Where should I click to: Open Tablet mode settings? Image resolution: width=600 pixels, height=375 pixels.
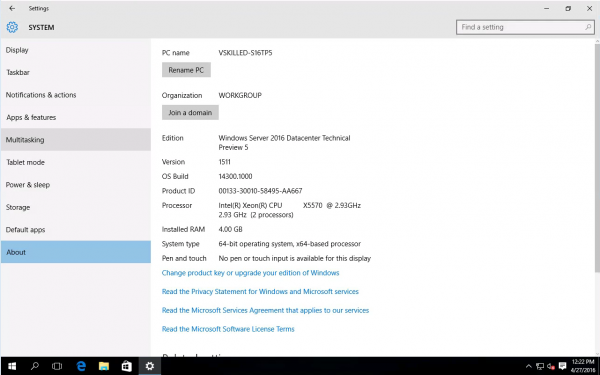(76, 162)
